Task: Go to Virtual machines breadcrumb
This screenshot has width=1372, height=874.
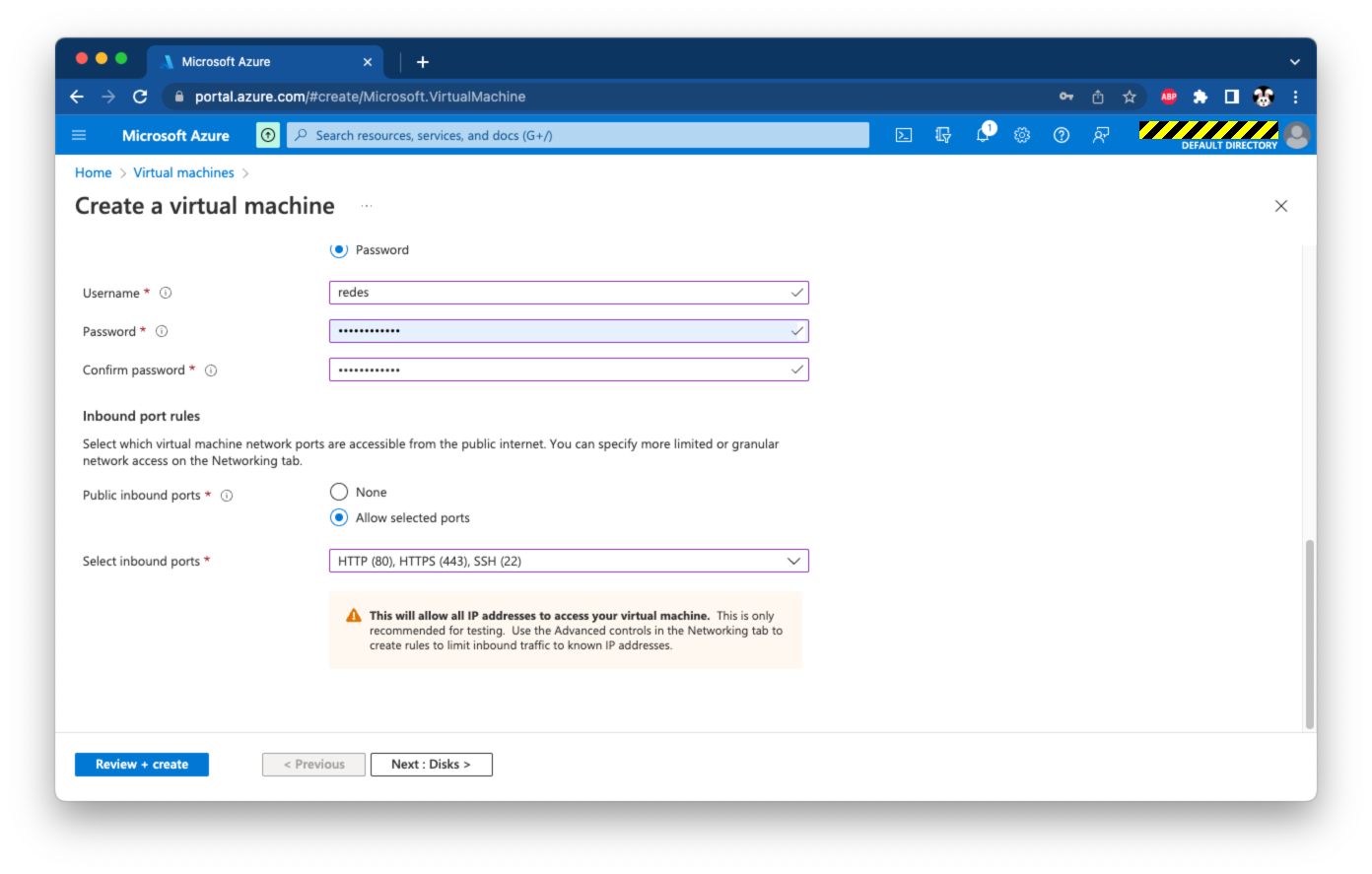Action: coord(183,172)
